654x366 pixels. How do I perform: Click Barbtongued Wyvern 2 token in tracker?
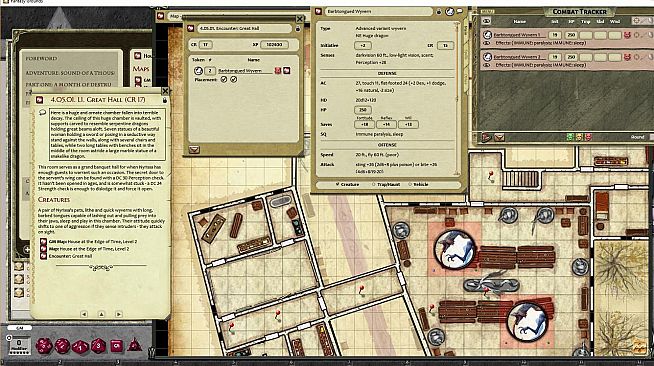point(488,56)
